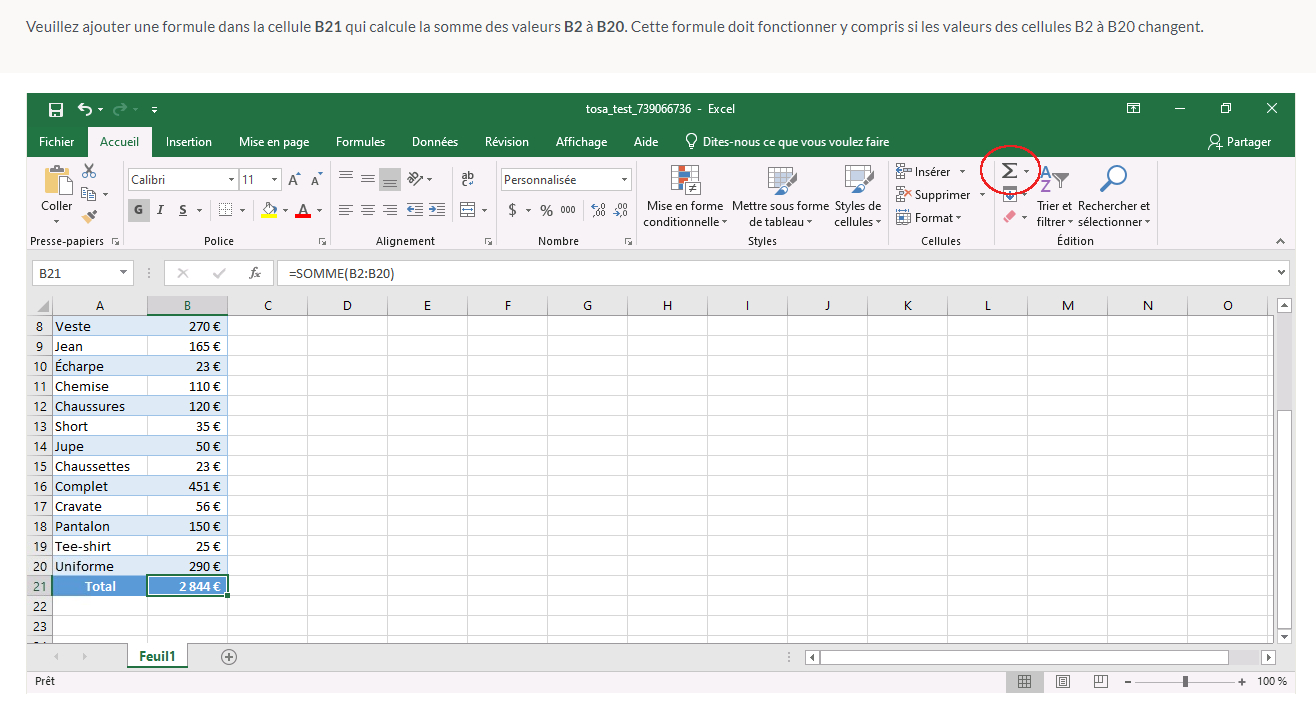Switch to page layout view in status bar
Screen dimensions: 1316x704
1062,681
